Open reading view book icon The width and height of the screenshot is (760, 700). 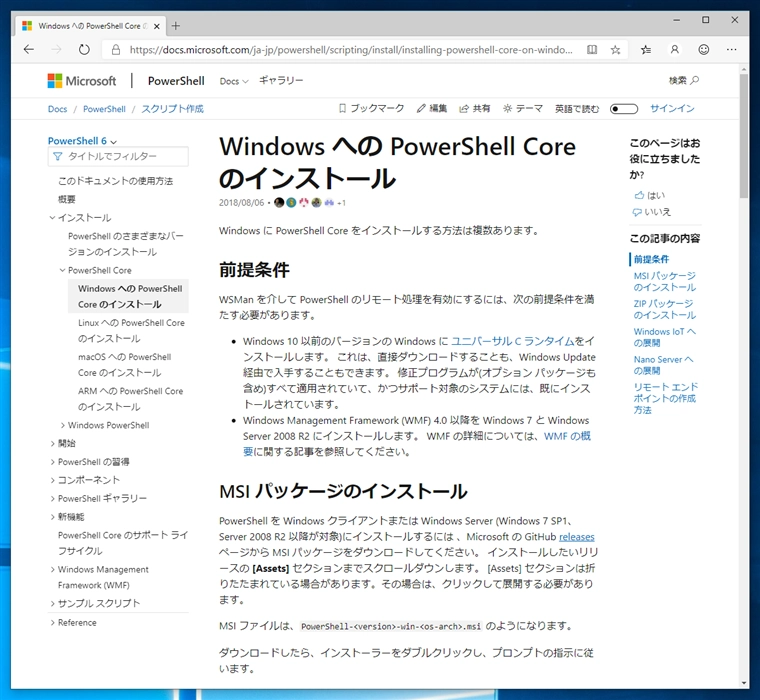click(592, 49)
